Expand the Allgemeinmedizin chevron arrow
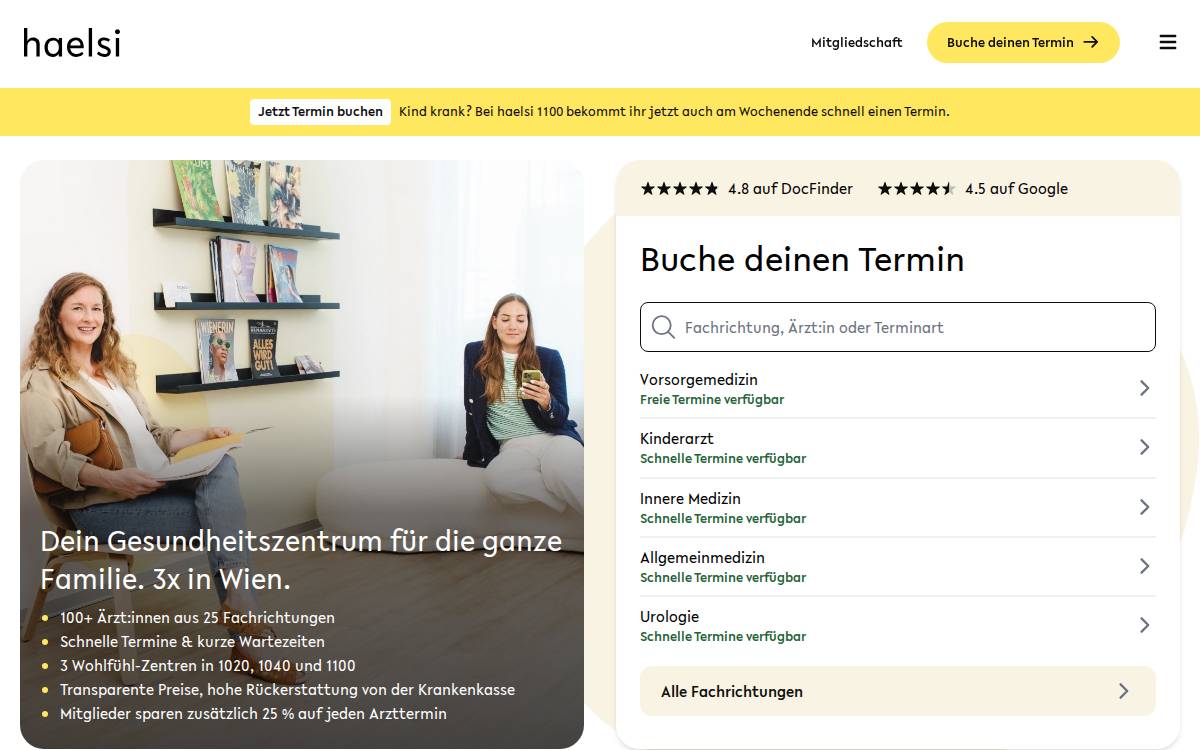Screen dimensions: 1200x750 1145,566
